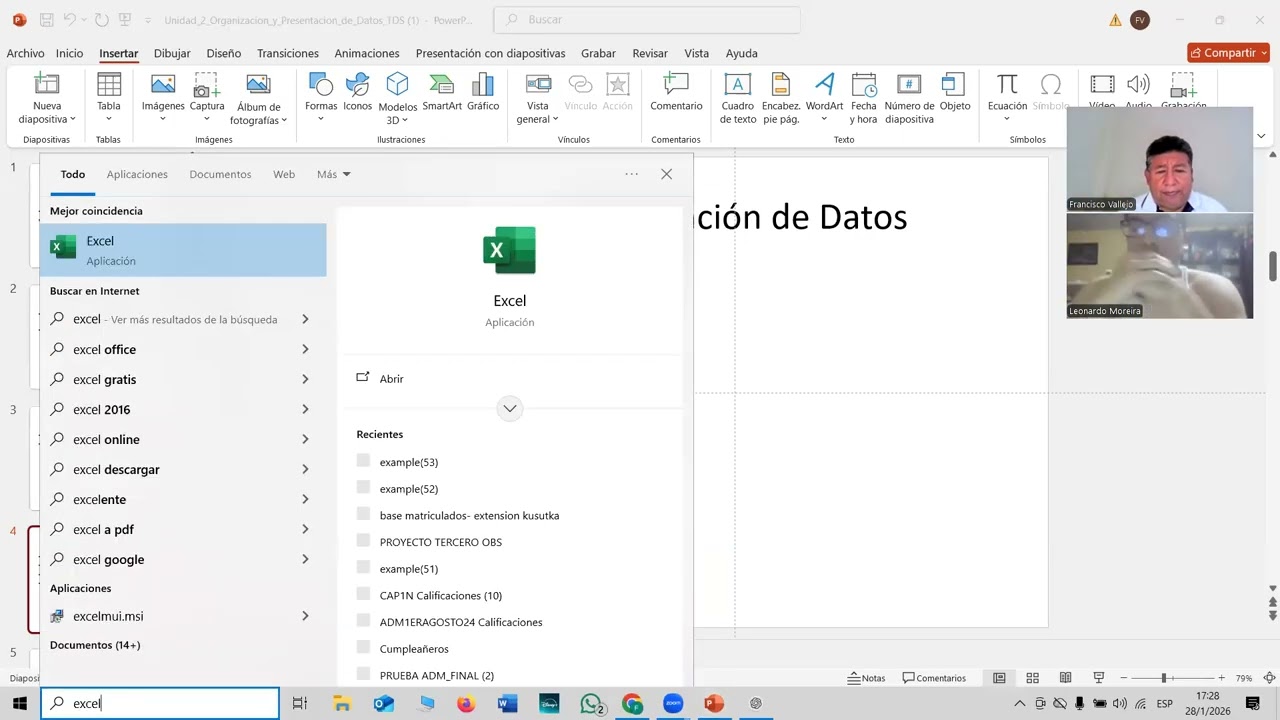Close the Windows search panel
The height and width of the screenshot is (720, 1280).
tap(667, 174)
